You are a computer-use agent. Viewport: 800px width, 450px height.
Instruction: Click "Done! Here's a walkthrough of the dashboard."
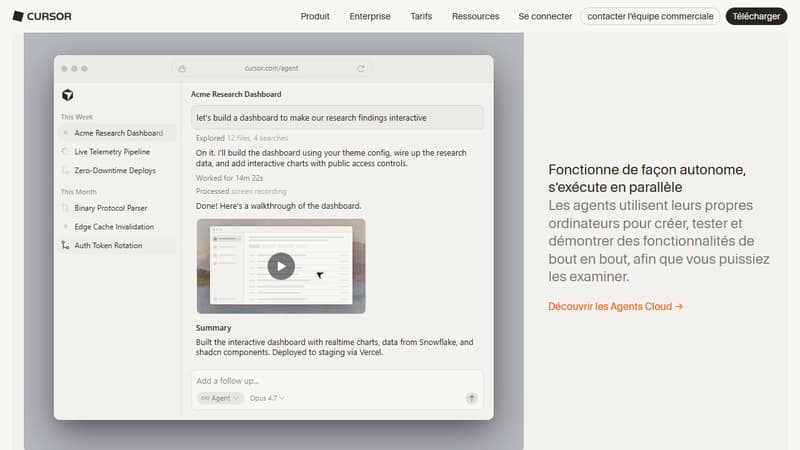pyautogui.click(x=279, y=206)
